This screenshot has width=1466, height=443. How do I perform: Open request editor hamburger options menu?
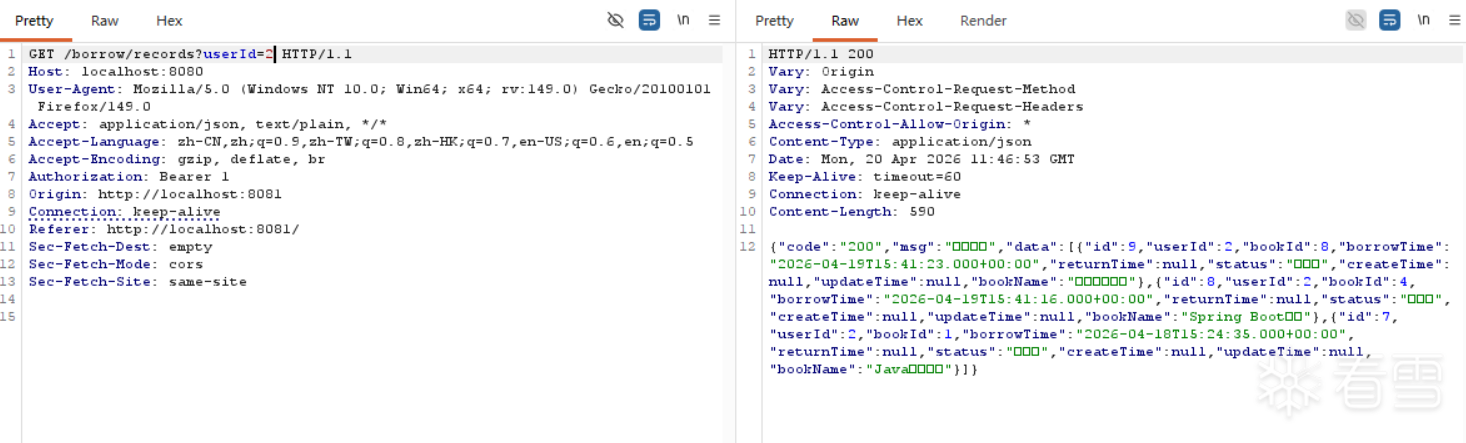point(714,20)
